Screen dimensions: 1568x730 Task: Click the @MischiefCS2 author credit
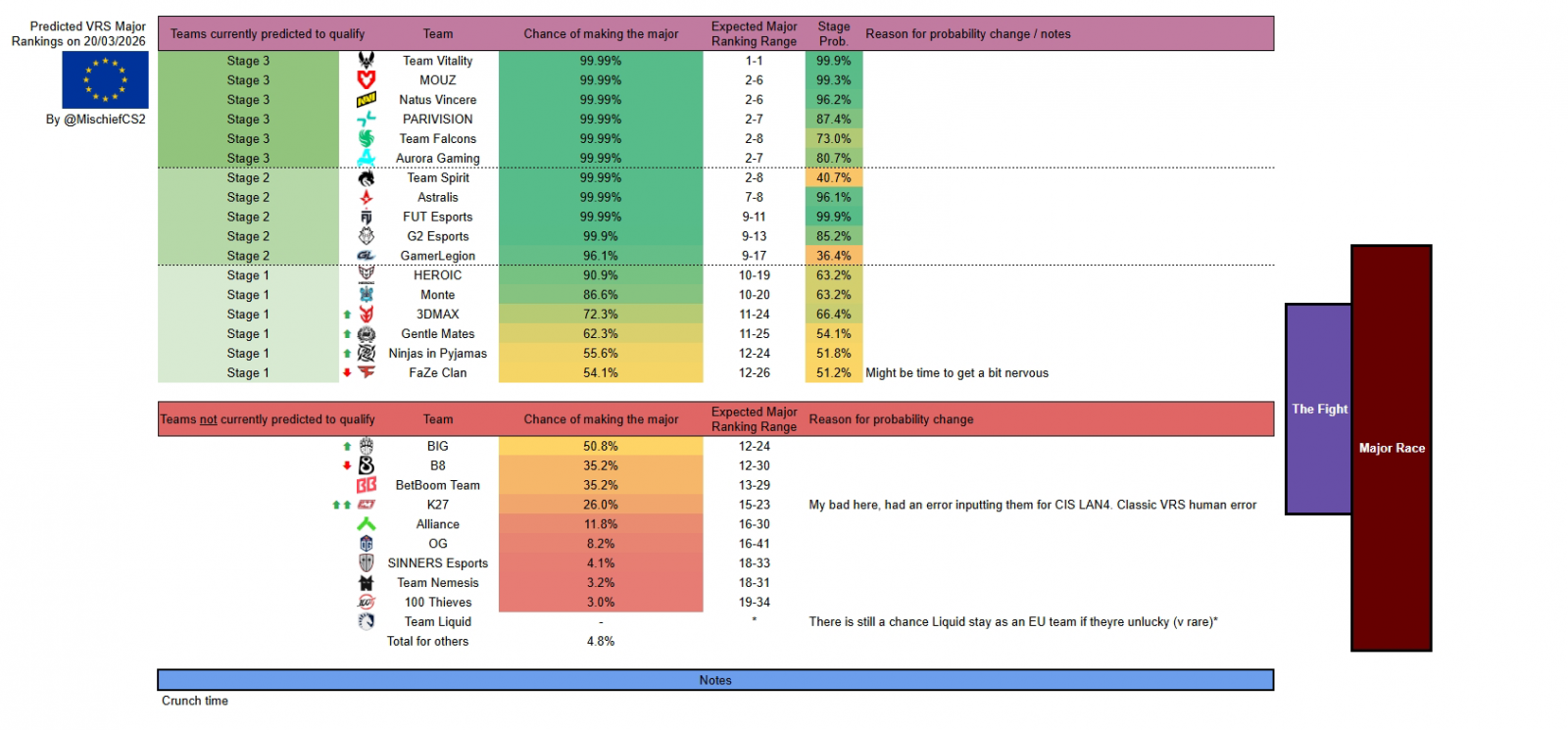95,120
